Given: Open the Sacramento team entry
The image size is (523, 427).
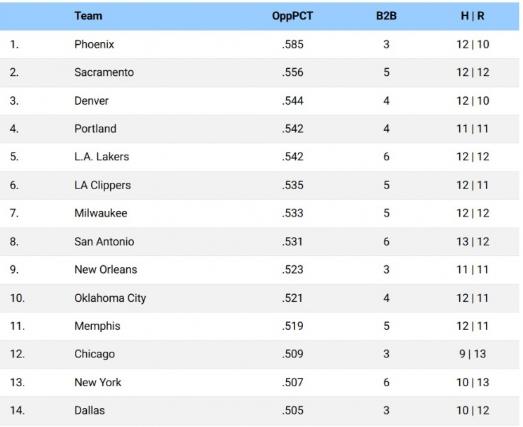Looking at the screenshot, I should click(104, 72).
